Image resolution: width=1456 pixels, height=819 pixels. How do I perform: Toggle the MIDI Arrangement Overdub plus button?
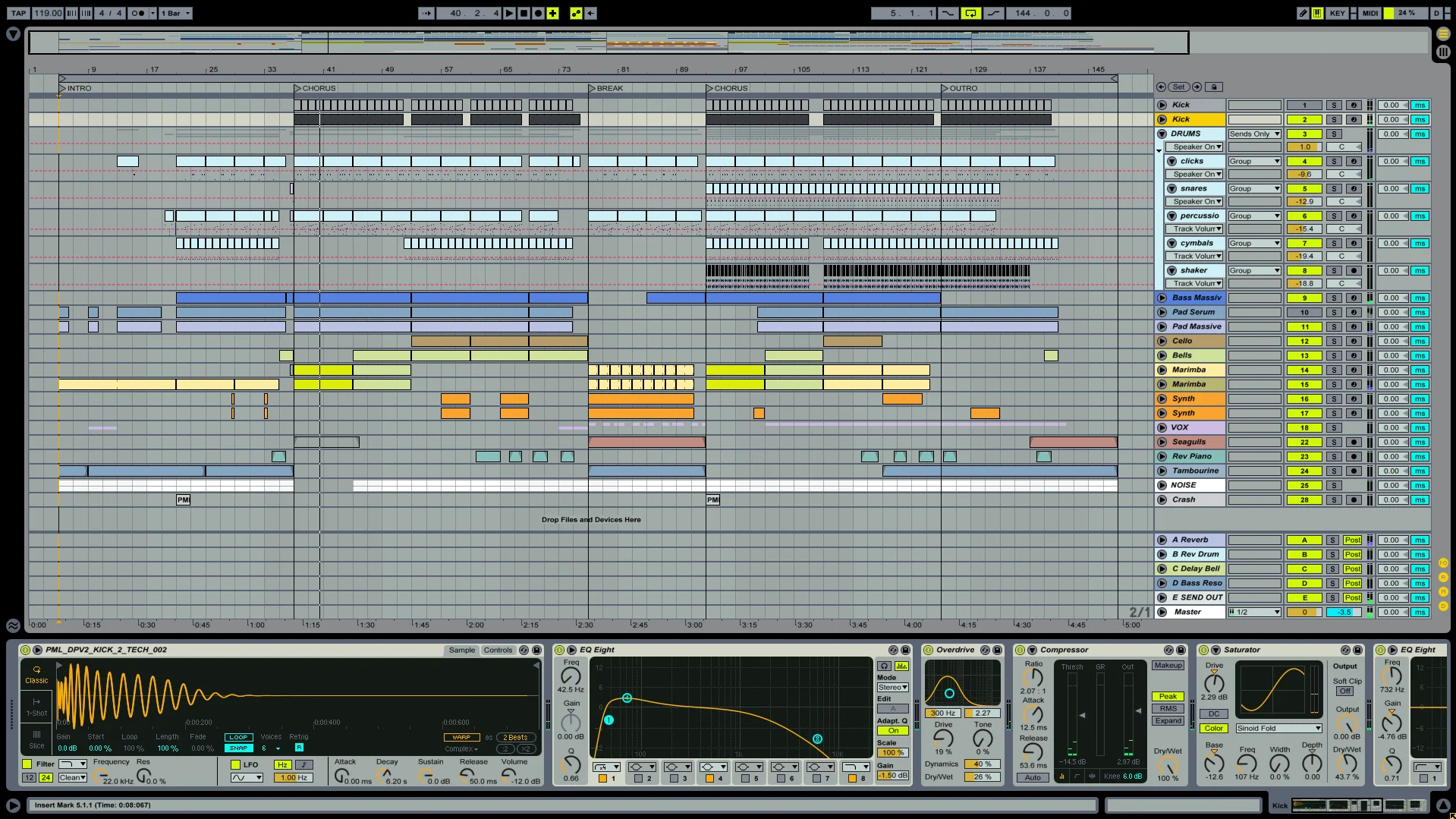[x=552, y=13]
